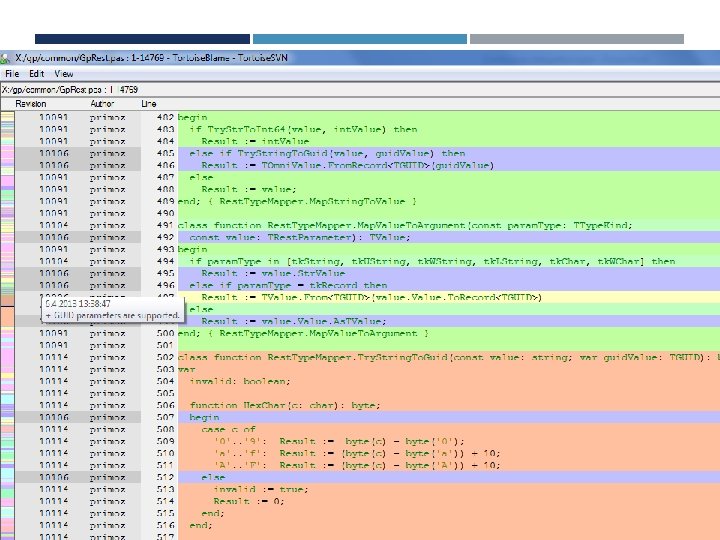Open the Edit menu
This screenshot has width=720, height=540.
click(37, 74)
